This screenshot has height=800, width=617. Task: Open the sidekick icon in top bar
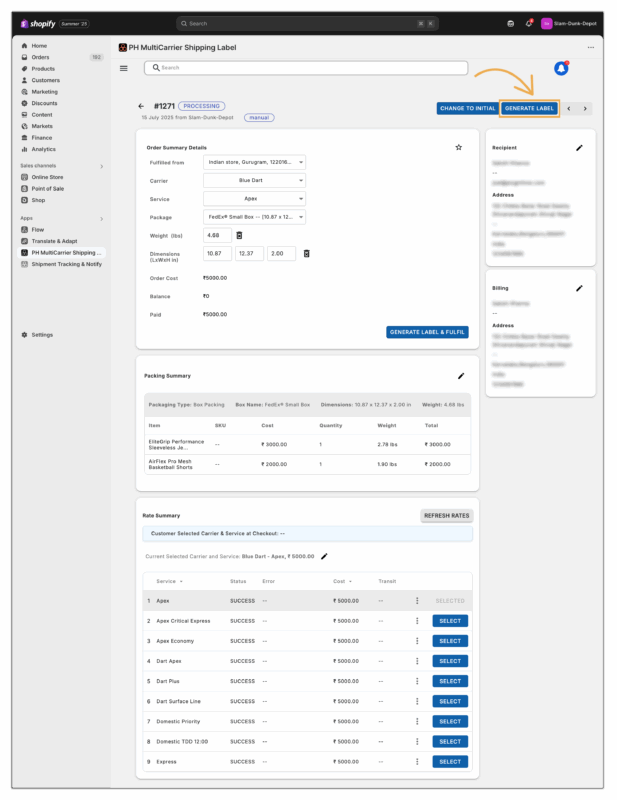510,23
